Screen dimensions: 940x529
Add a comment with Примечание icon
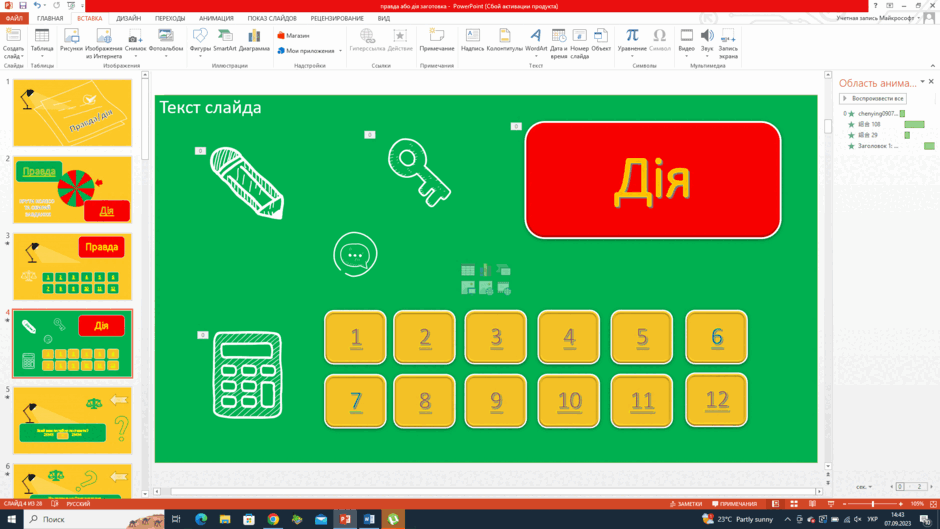click(436, 41)
